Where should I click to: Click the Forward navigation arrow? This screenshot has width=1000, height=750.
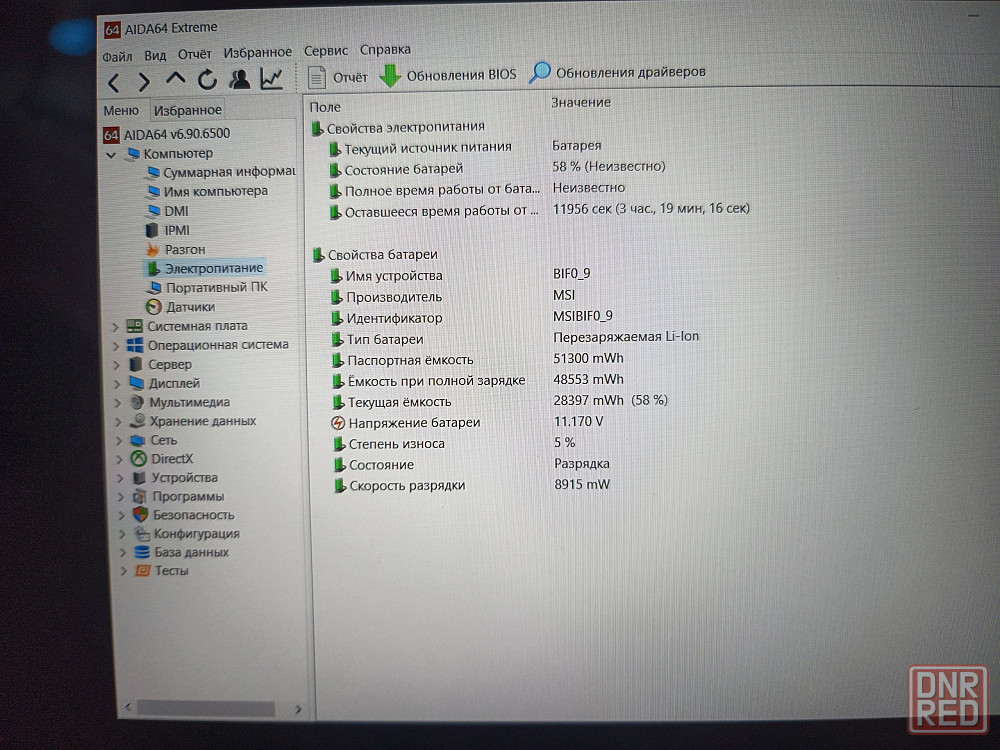145,82
